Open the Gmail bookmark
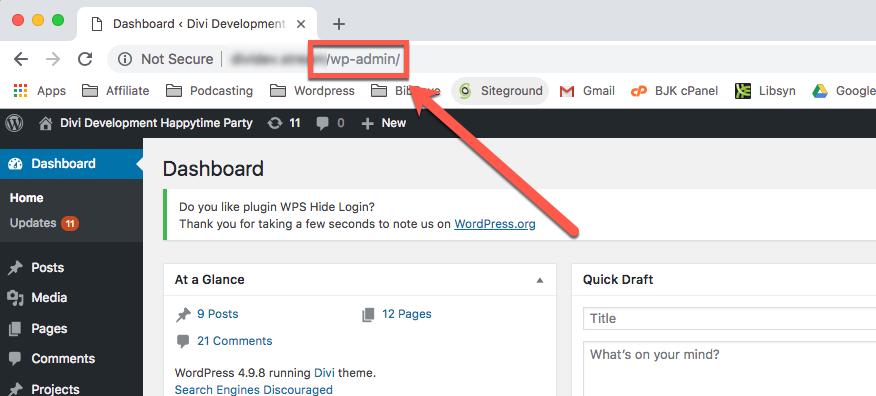The image size is (876, 396). click(x=587, y=91)
